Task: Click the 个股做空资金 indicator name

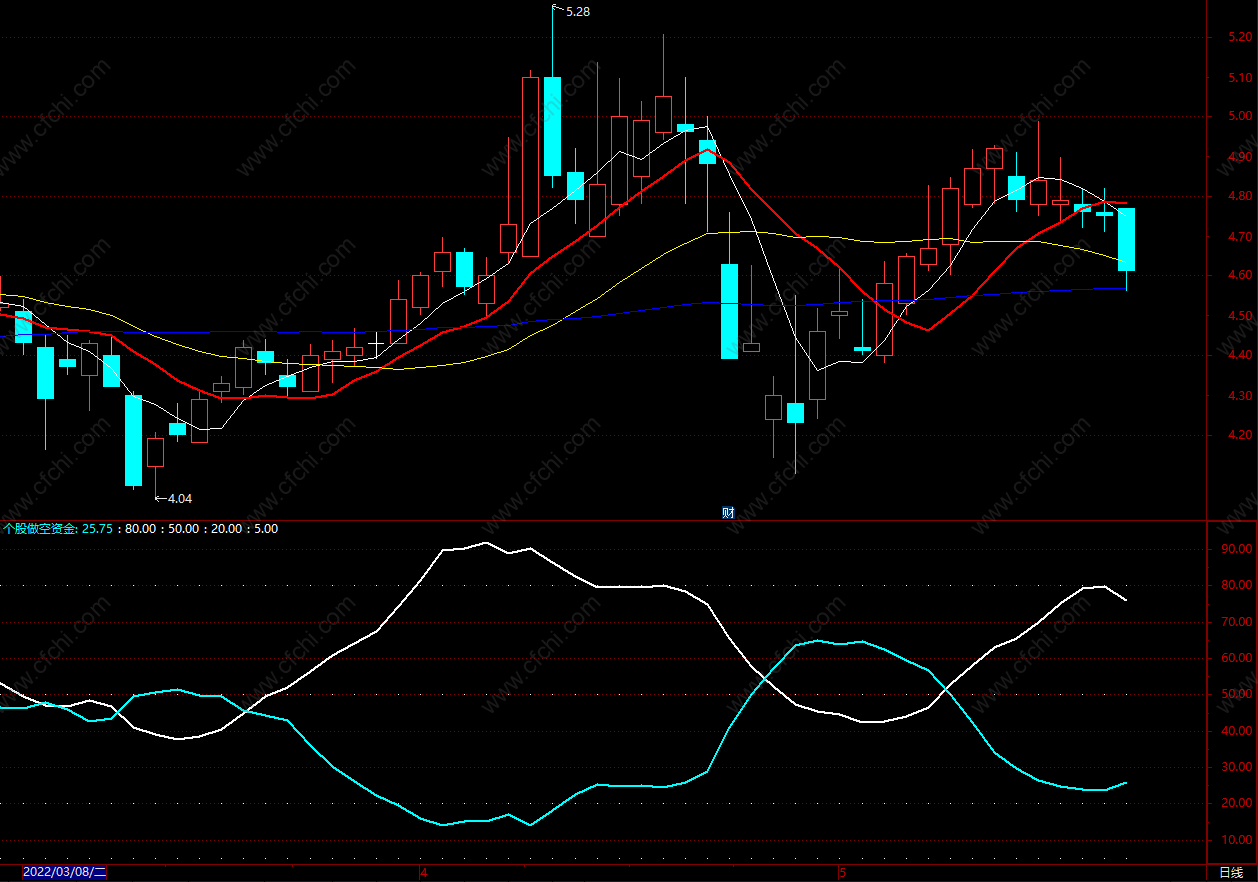Action: [40, 529]
